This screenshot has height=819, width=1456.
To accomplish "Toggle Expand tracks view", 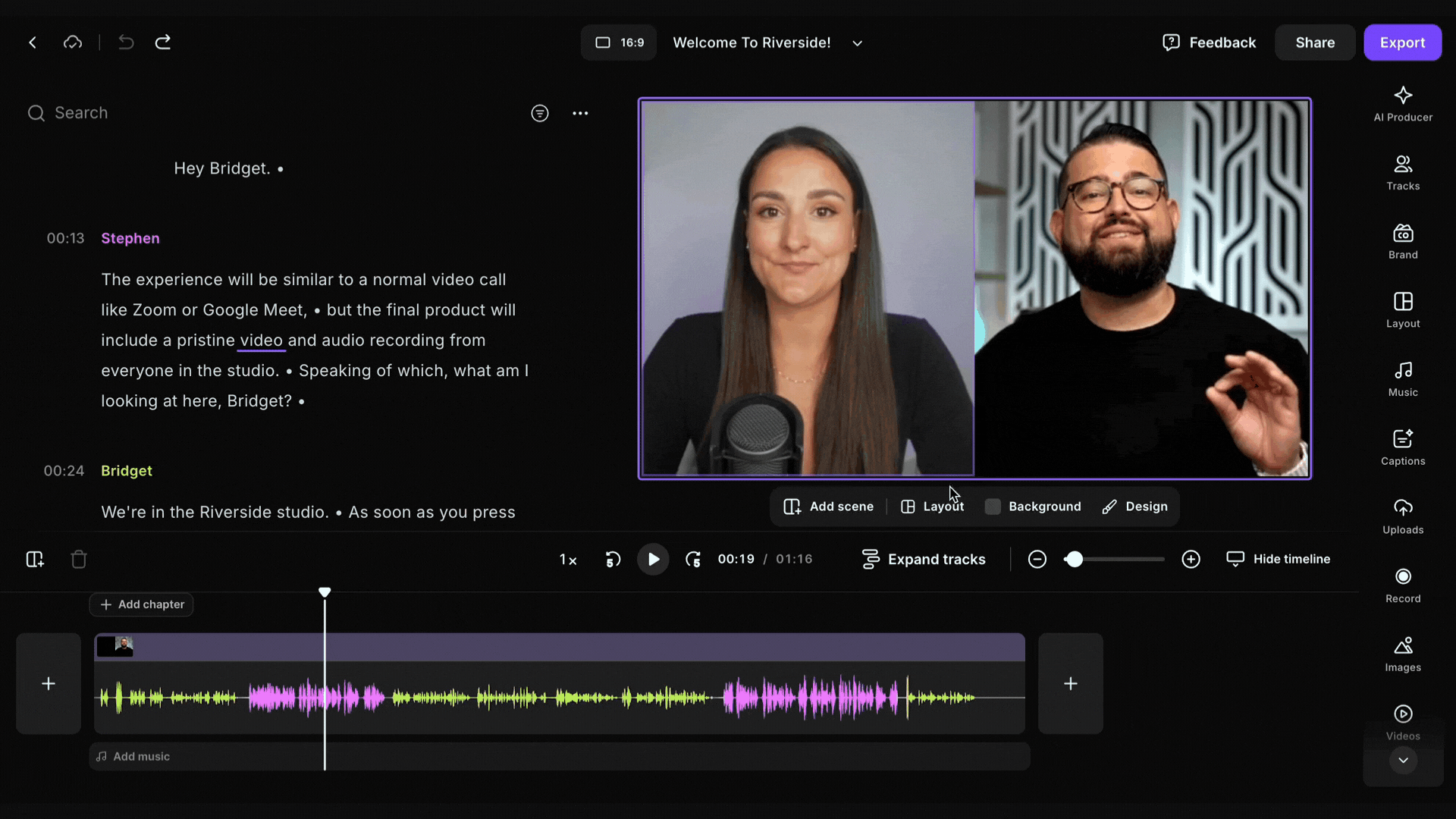I will (x=924, y=559).
